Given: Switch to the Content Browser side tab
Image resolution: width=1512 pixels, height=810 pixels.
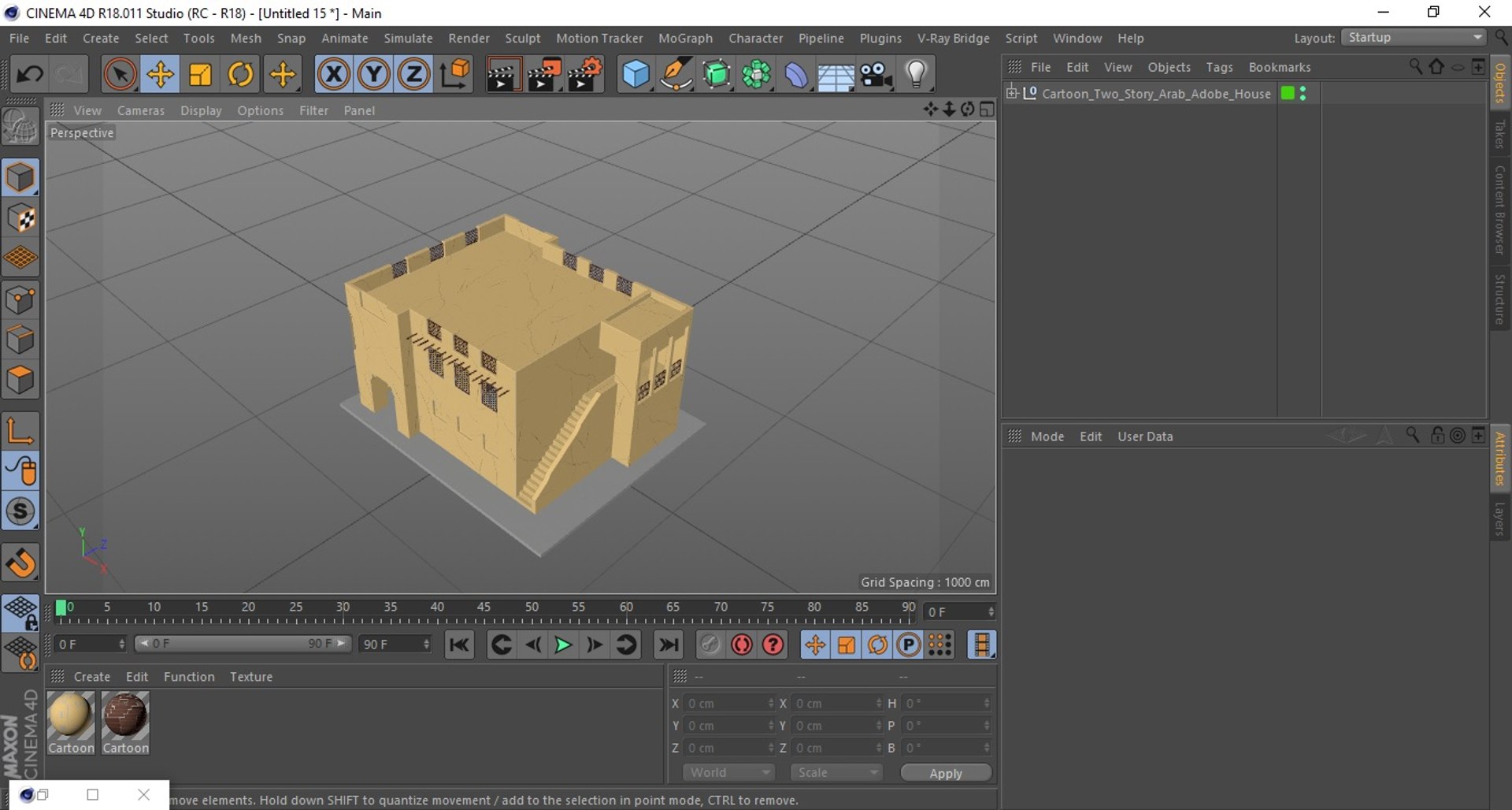Looking at the screenshot, I should click(1500, 210).
